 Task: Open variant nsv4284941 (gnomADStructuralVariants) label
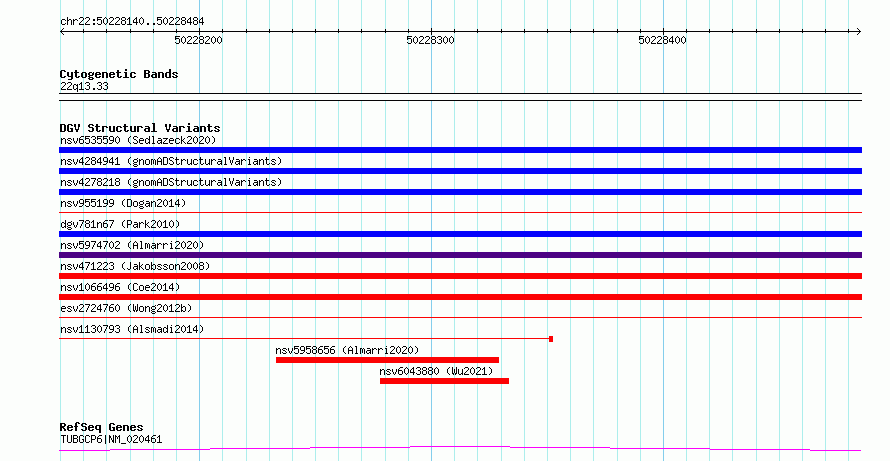(171, 161)
